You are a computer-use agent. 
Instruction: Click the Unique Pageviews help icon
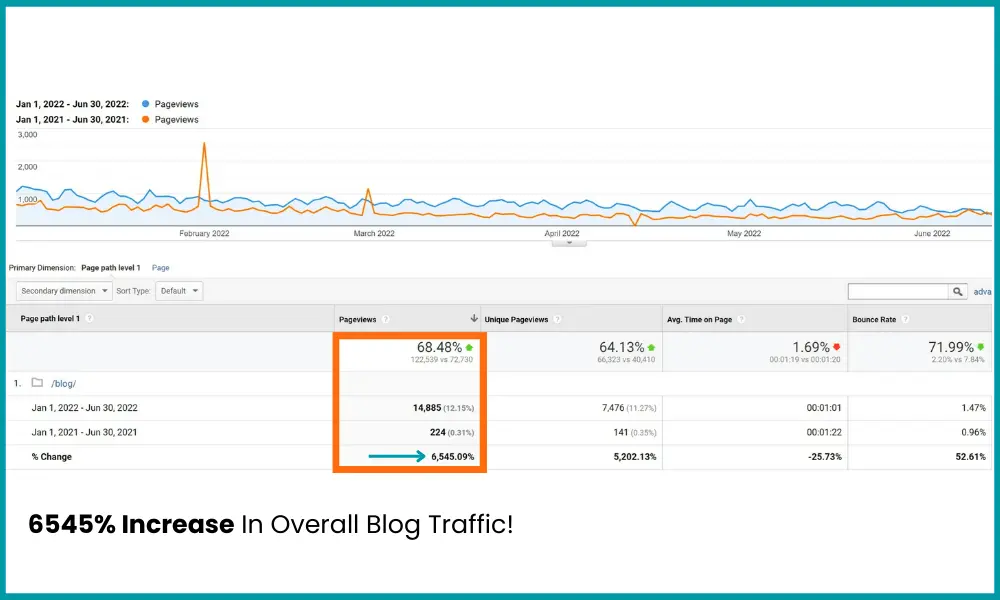pyautogui.click(x=556, y=319)
